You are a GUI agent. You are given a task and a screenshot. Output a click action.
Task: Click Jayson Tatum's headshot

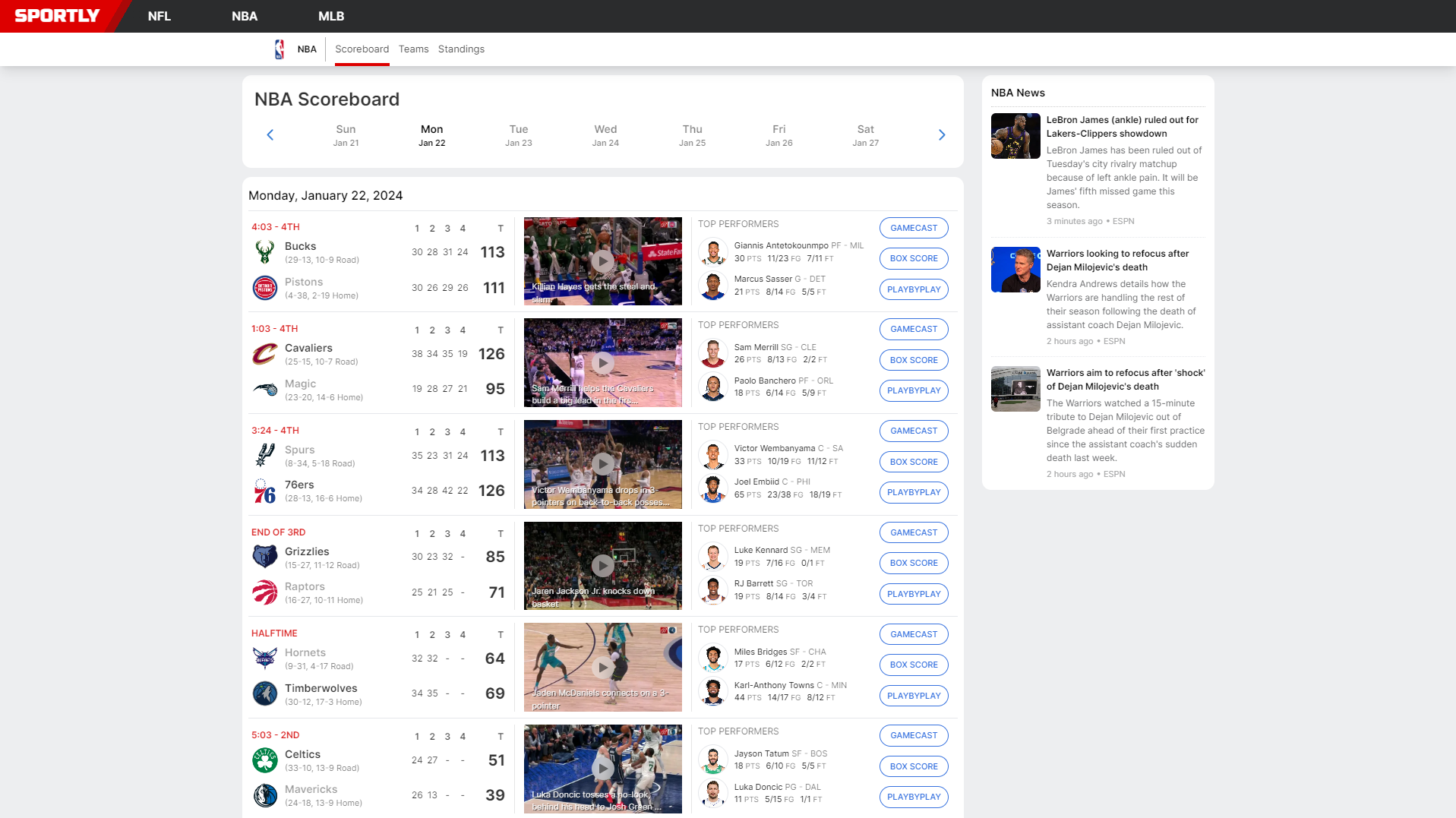click(713, 760)
